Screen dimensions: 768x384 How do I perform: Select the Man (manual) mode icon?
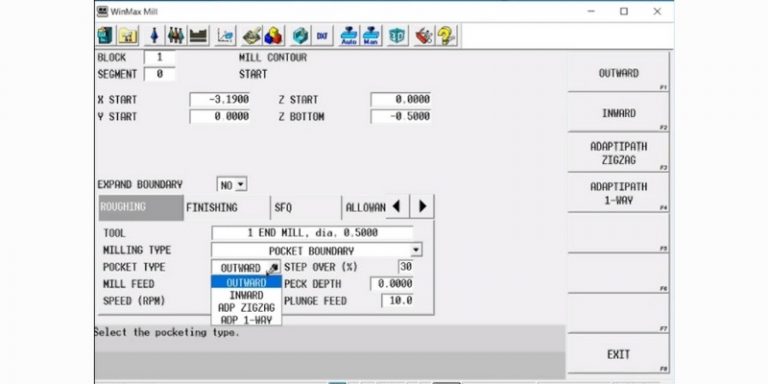pos(372,36)
